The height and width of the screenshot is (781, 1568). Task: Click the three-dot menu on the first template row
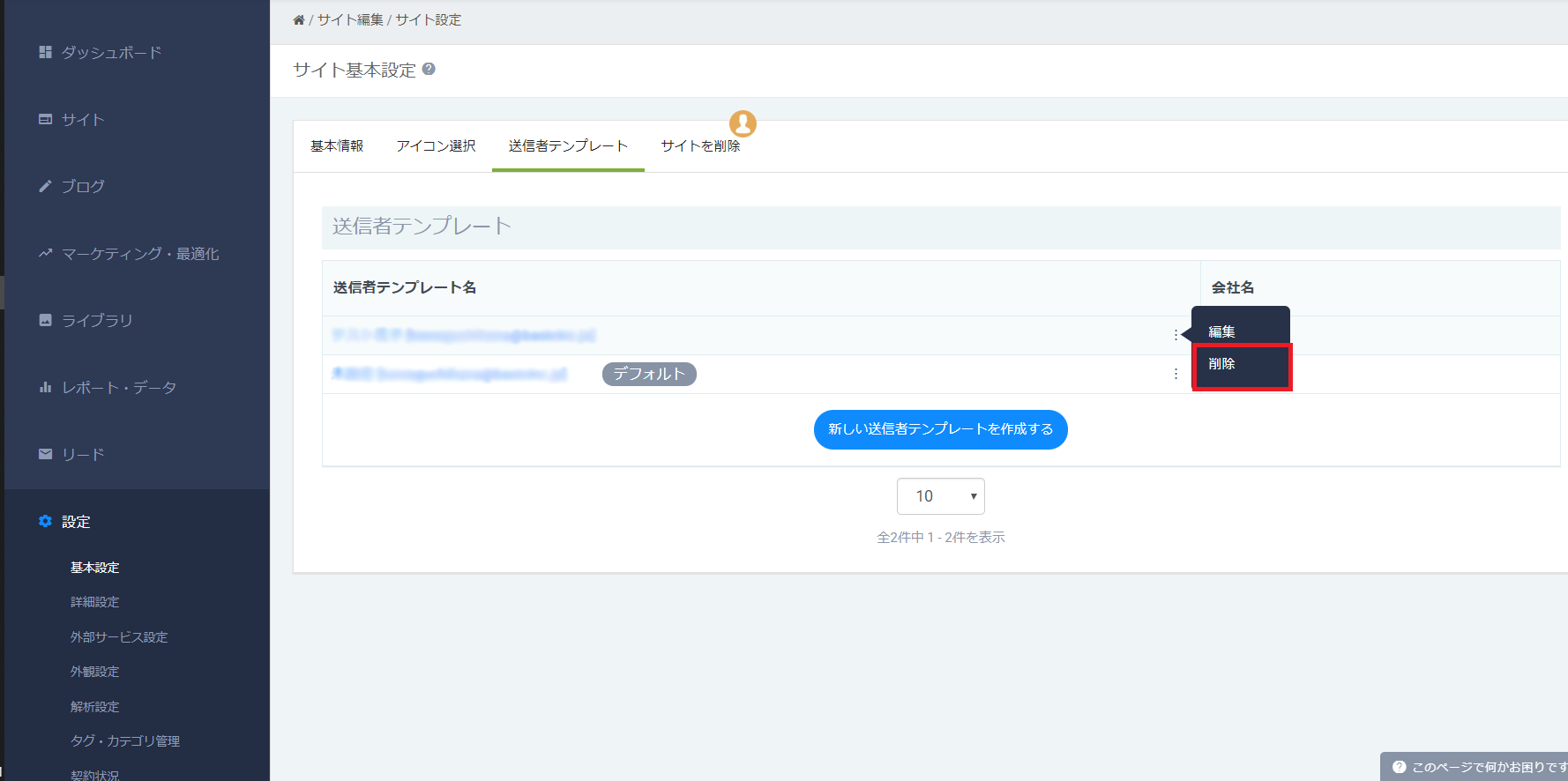pos(1176,335)
